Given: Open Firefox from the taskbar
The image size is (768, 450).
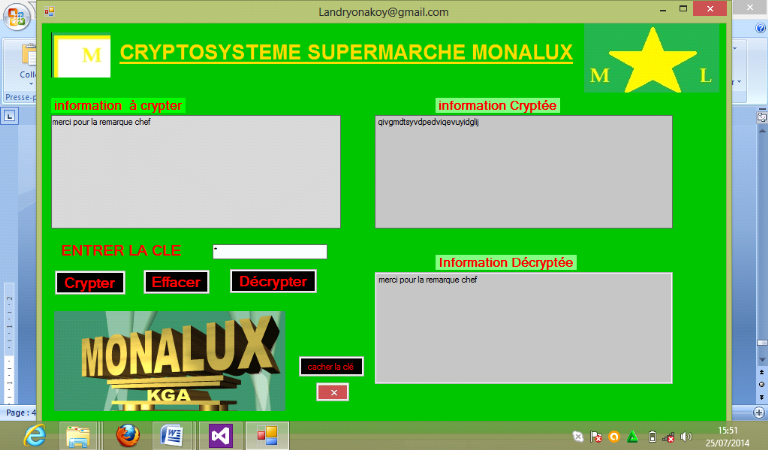Looking at the screenshot, I should (x=128, y=435).
